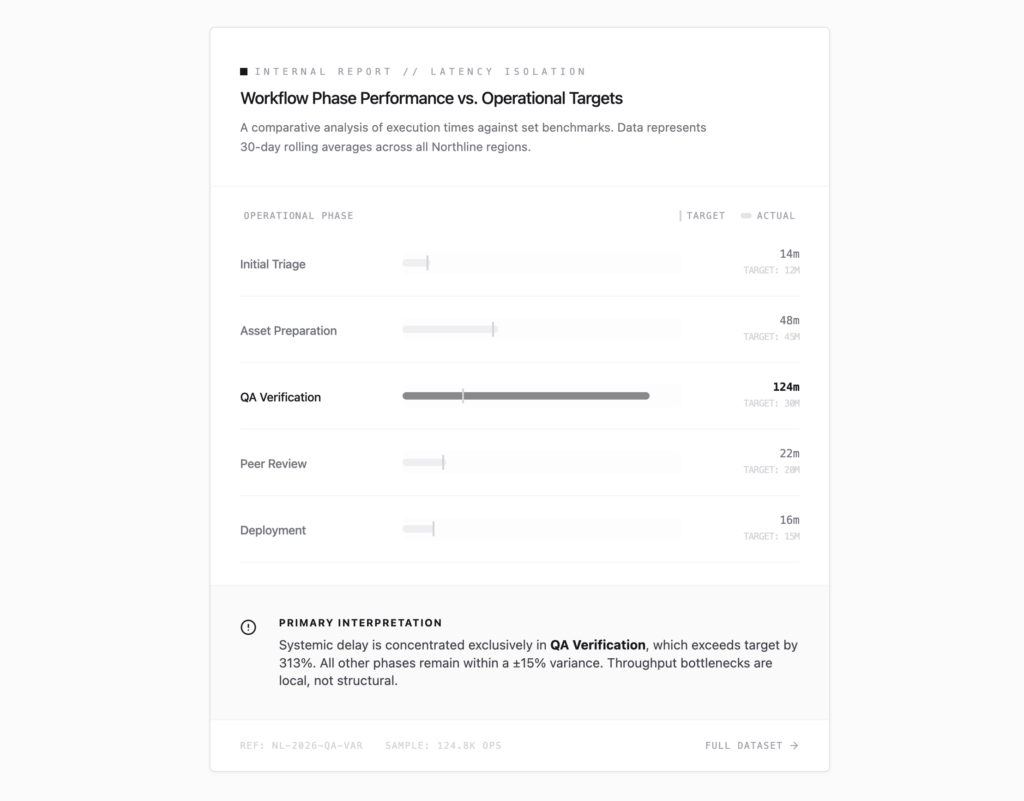Select the Peer Review phase label
Screen dimensions: 1024x801
[273, 464]
